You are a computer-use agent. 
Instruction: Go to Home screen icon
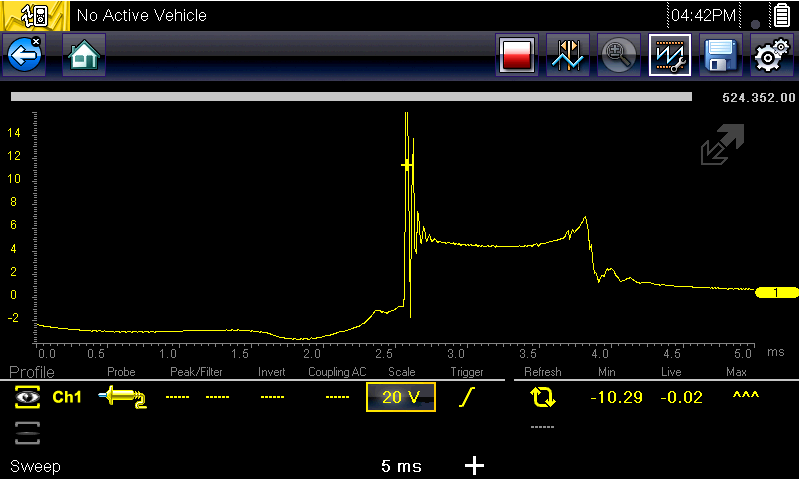pos(84,55)
